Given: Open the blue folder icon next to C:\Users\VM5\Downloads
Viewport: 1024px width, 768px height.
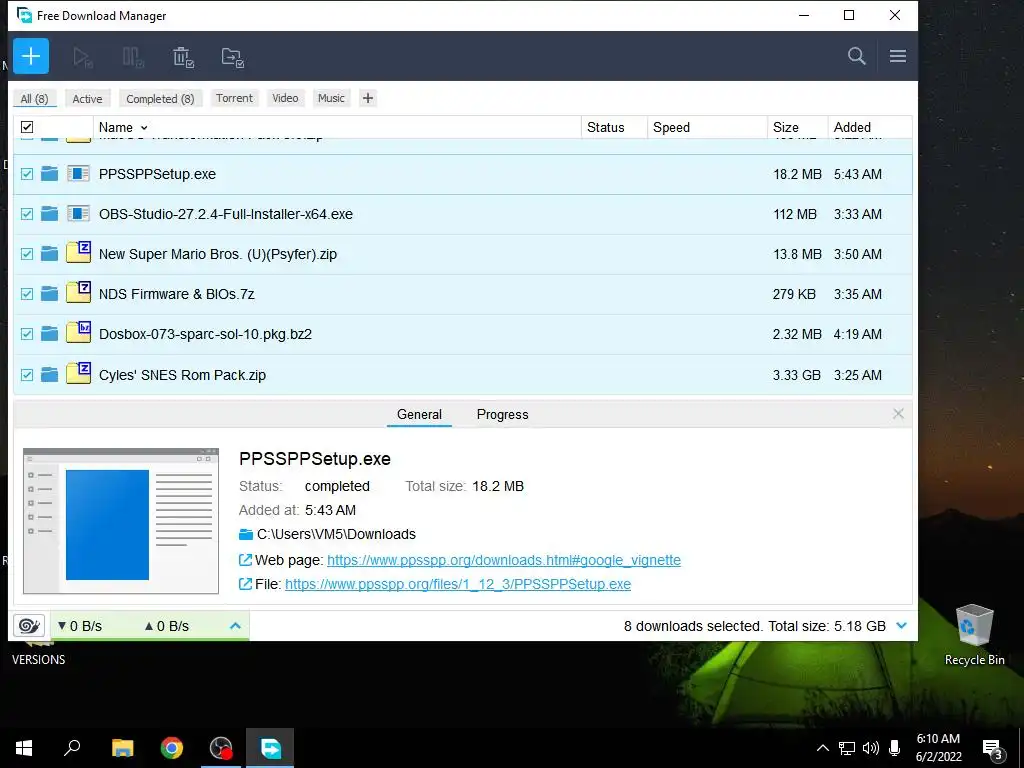Looking at the screenshot, I should 246,534.
